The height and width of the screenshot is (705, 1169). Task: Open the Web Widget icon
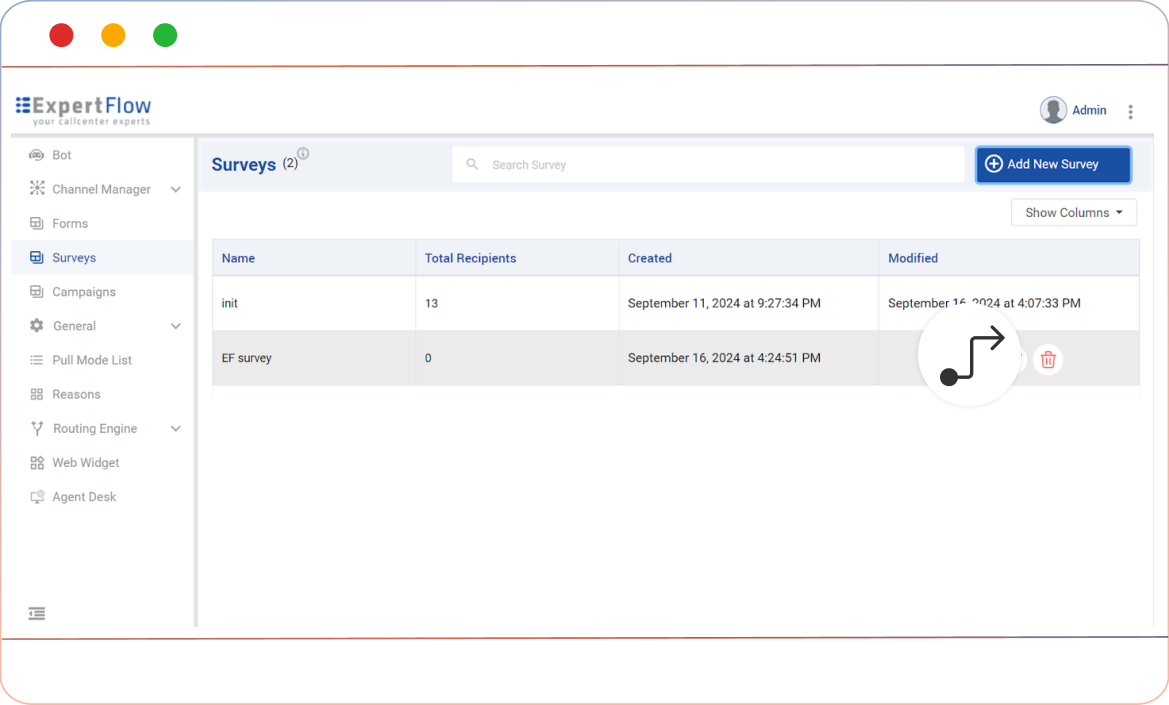tap(36, 462)
